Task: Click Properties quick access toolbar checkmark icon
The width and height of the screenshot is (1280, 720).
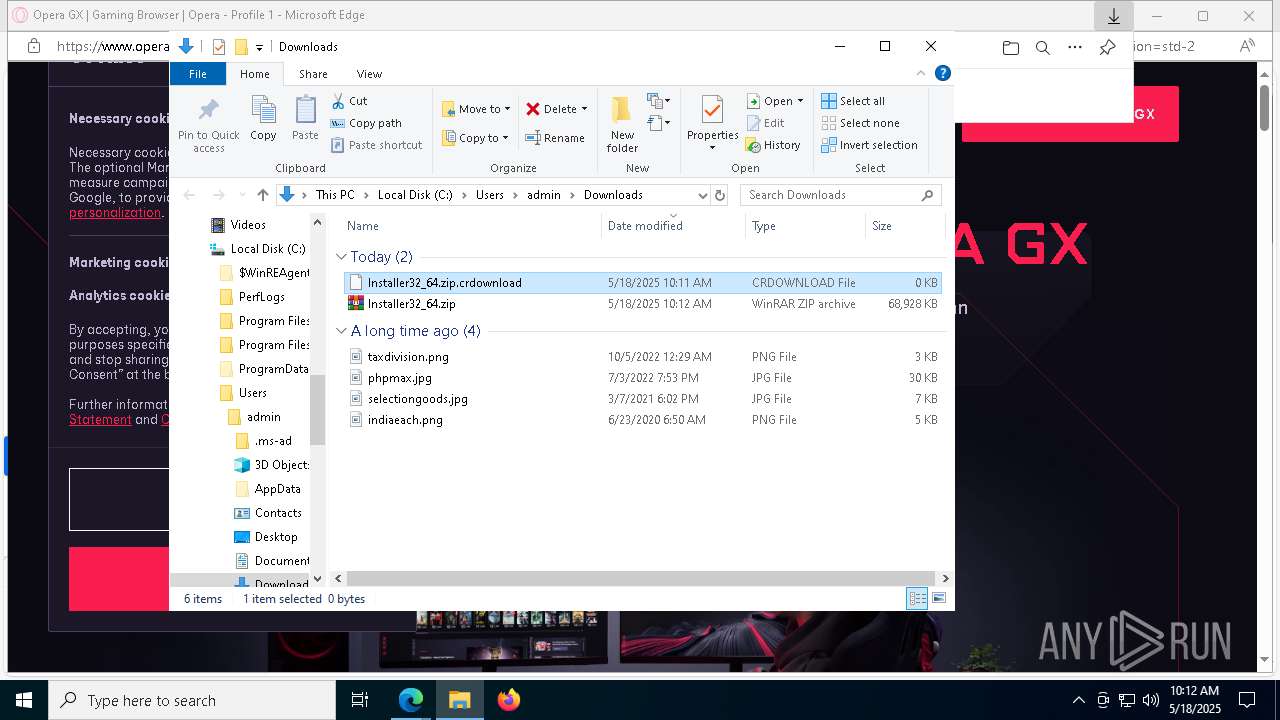Action: [219, 47]
